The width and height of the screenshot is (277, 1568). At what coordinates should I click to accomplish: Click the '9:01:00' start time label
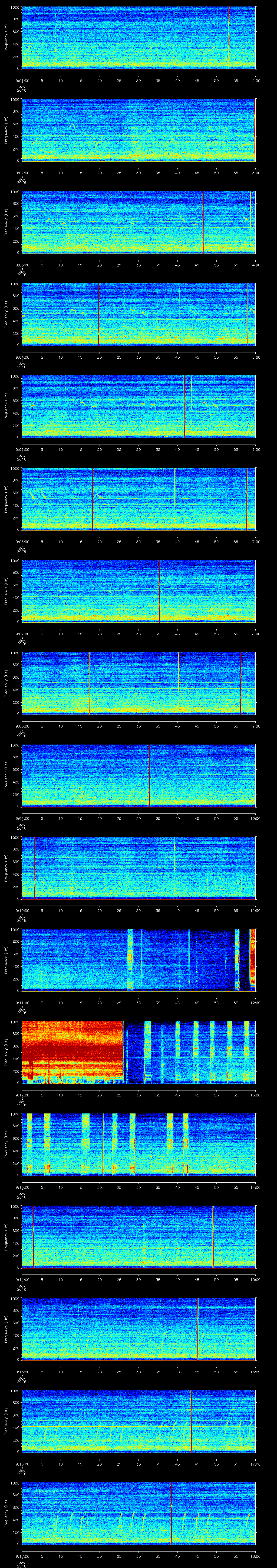pos(22,80)
